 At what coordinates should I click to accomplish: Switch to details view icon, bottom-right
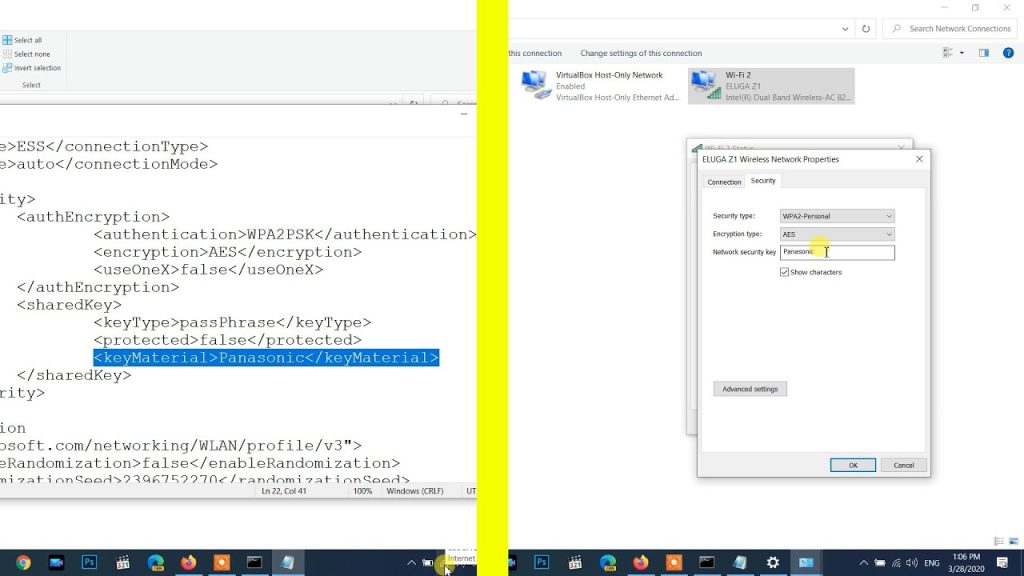(999, 541)
